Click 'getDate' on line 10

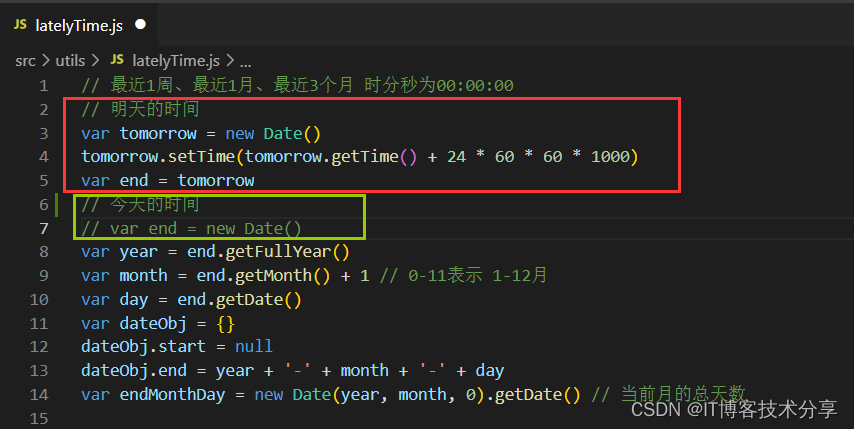pyautogui.click(x=249, y=299)
